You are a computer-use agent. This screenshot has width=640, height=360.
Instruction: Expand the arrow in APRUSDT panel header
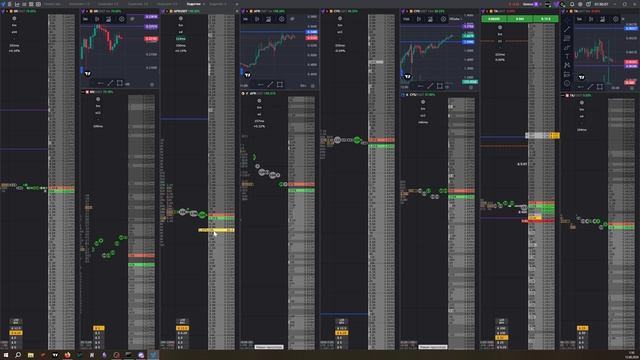[167, 11]
